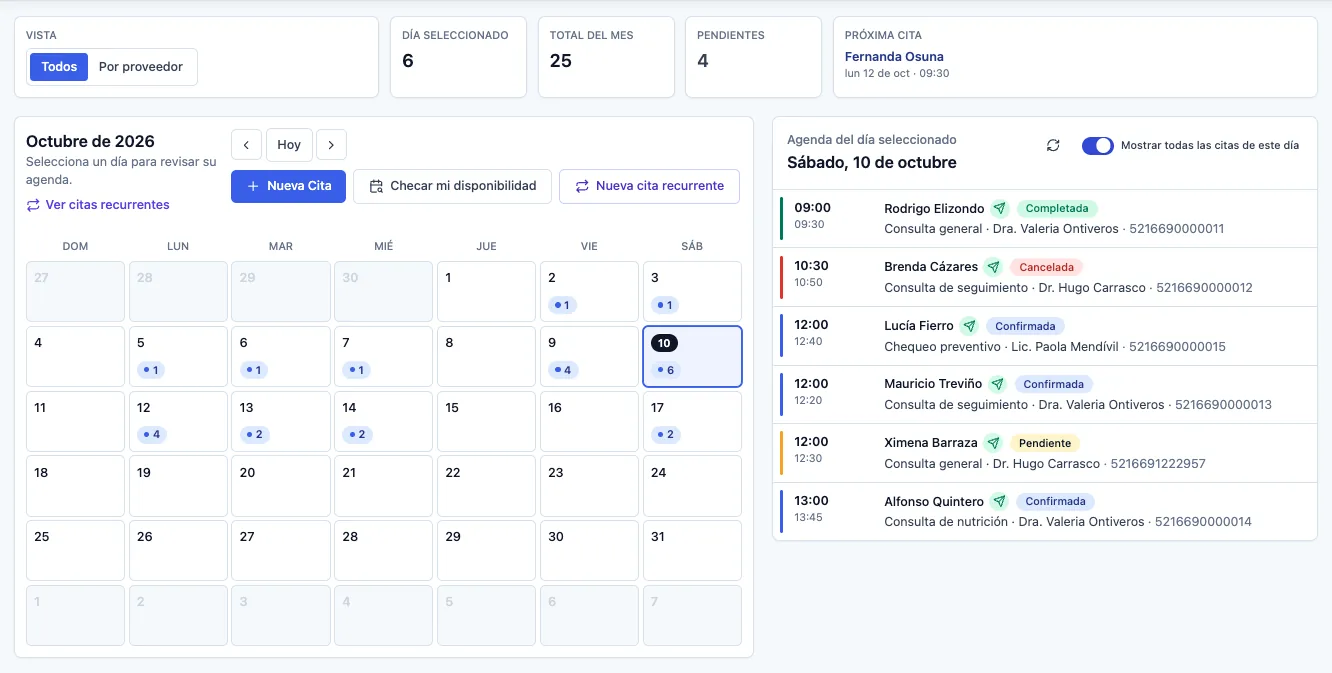Switch to 'Por proveedor' view
Image resolution: width=1332 pixels, height=673 pixels.
(141, 67)
